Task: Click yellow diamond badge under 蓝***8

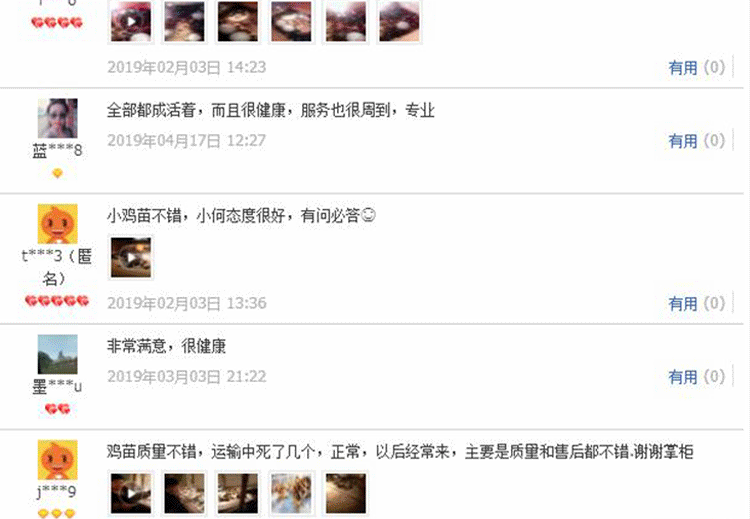Action: click(x=57, y=173)
